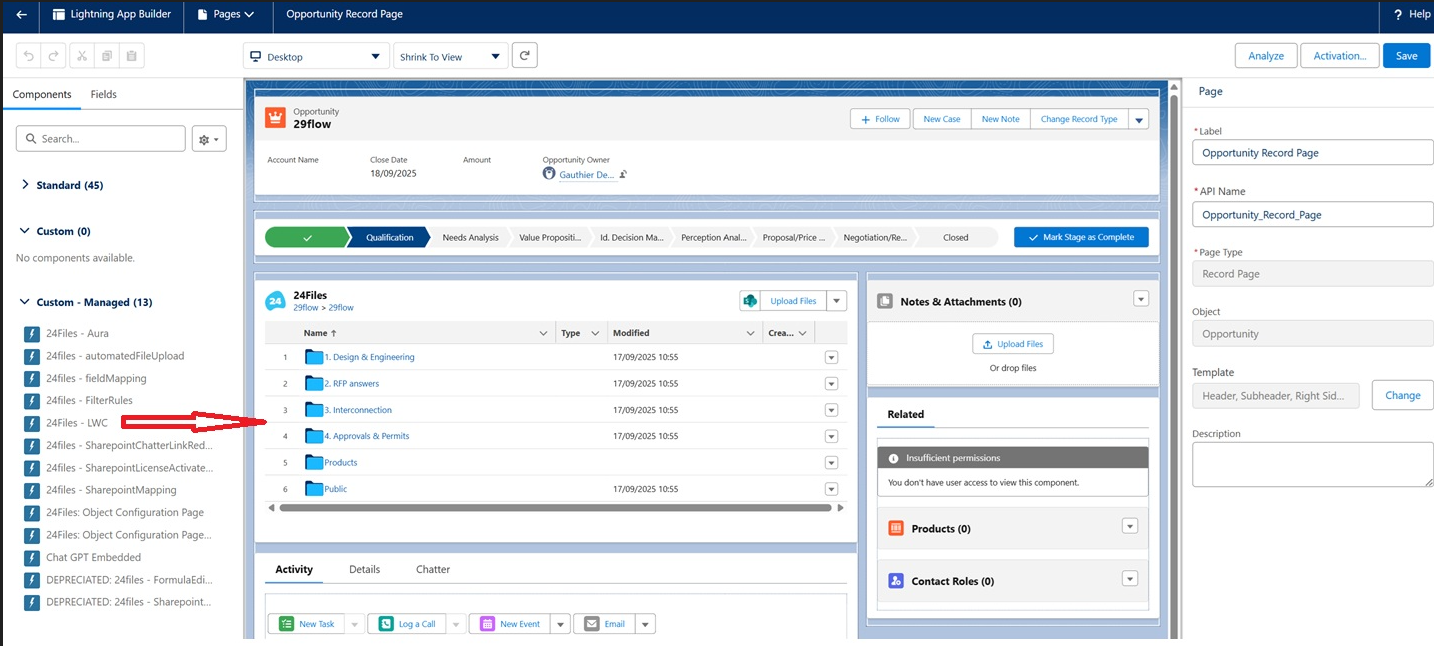Click the Save button

pyautogui.click(x=1406, y=56)
